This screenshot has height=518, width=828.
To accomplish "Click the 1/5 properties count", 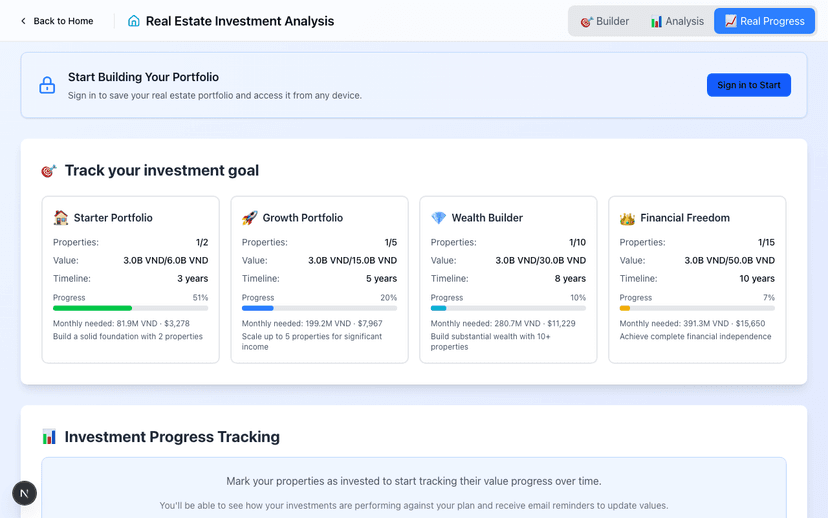I will (391, 242).
